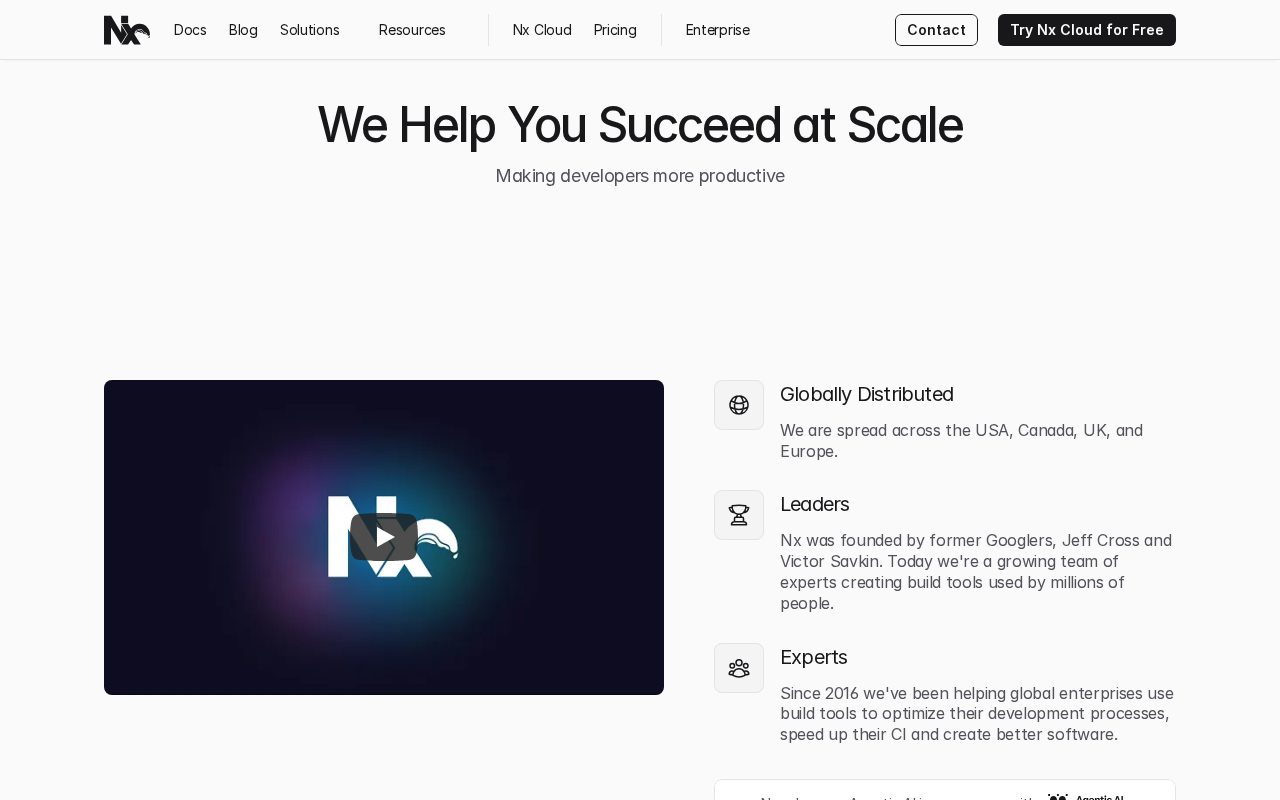Click the Experts heading text
The image size is (1280, 800).
coord(814,657)
